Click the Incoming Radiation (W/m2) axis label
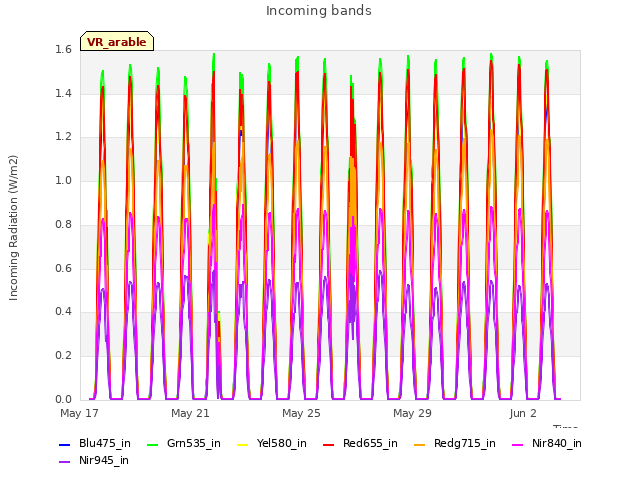 click(x=13, y=228)
